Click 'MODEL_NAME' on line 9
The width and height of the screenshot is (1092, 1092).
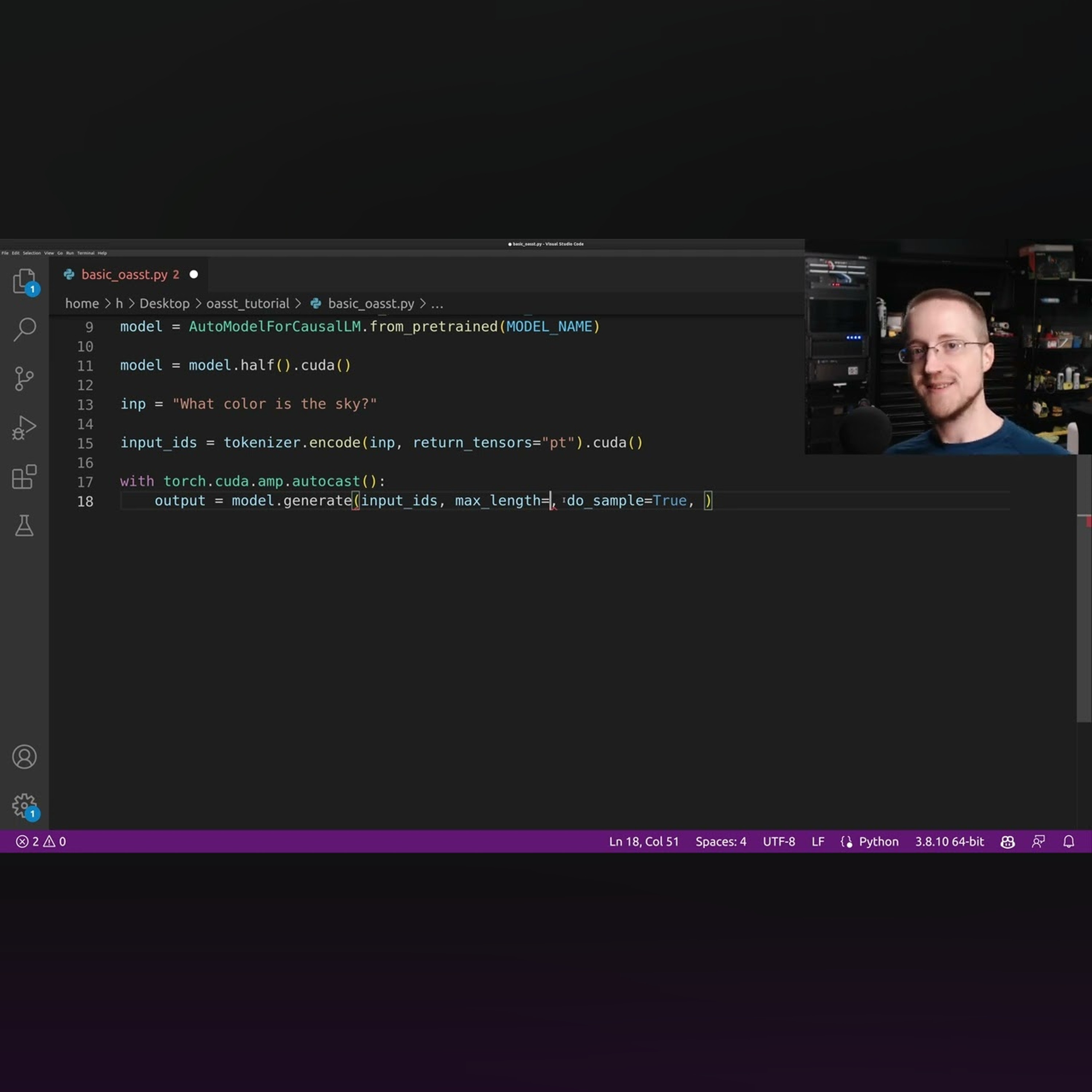tap(549, 326)
